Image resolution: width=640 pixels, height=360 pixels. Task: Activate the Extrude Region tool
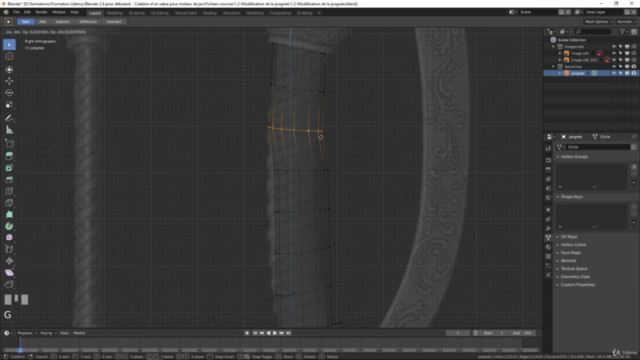click(x=9, y=156)
